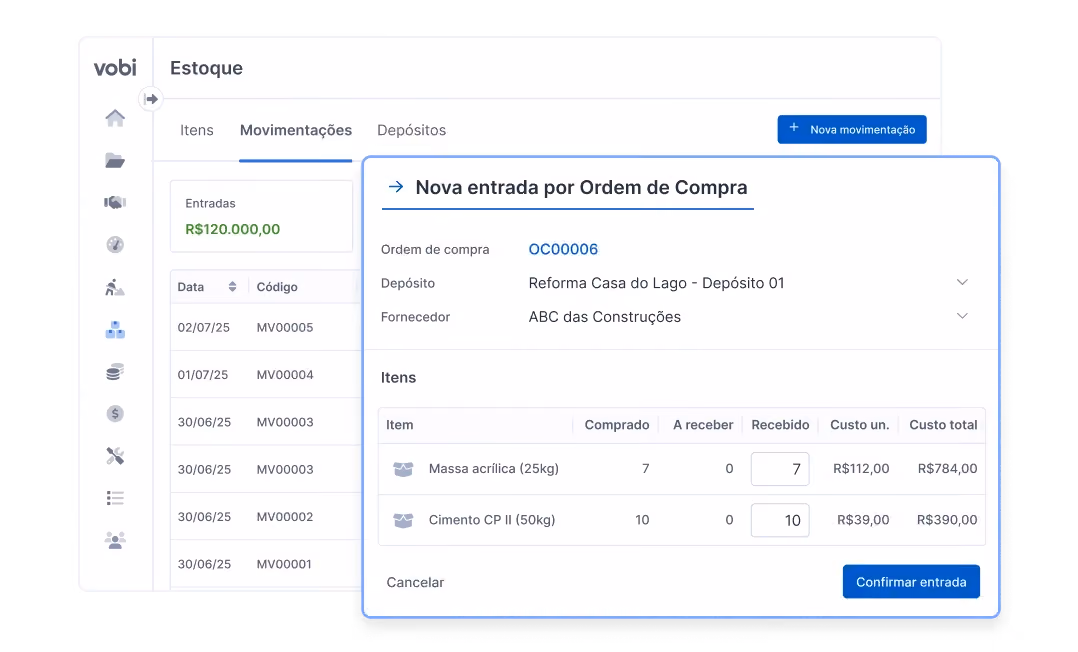Screen dimensions: 1078x652
Task: Open the dollar sign sidebar icon
Action: coord(115,413)
